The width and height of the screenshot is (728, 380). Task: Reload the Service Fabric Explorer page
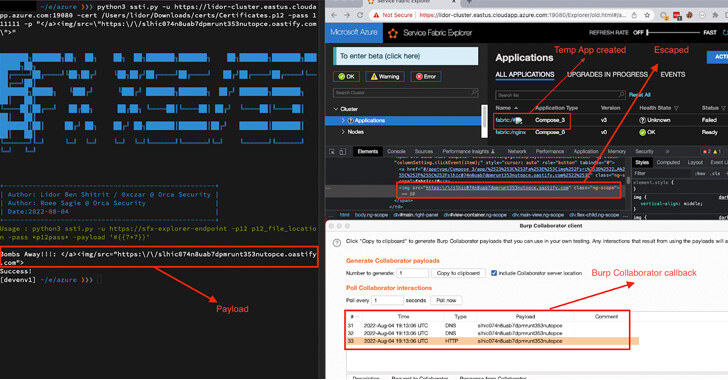click(x=360, y=15)
